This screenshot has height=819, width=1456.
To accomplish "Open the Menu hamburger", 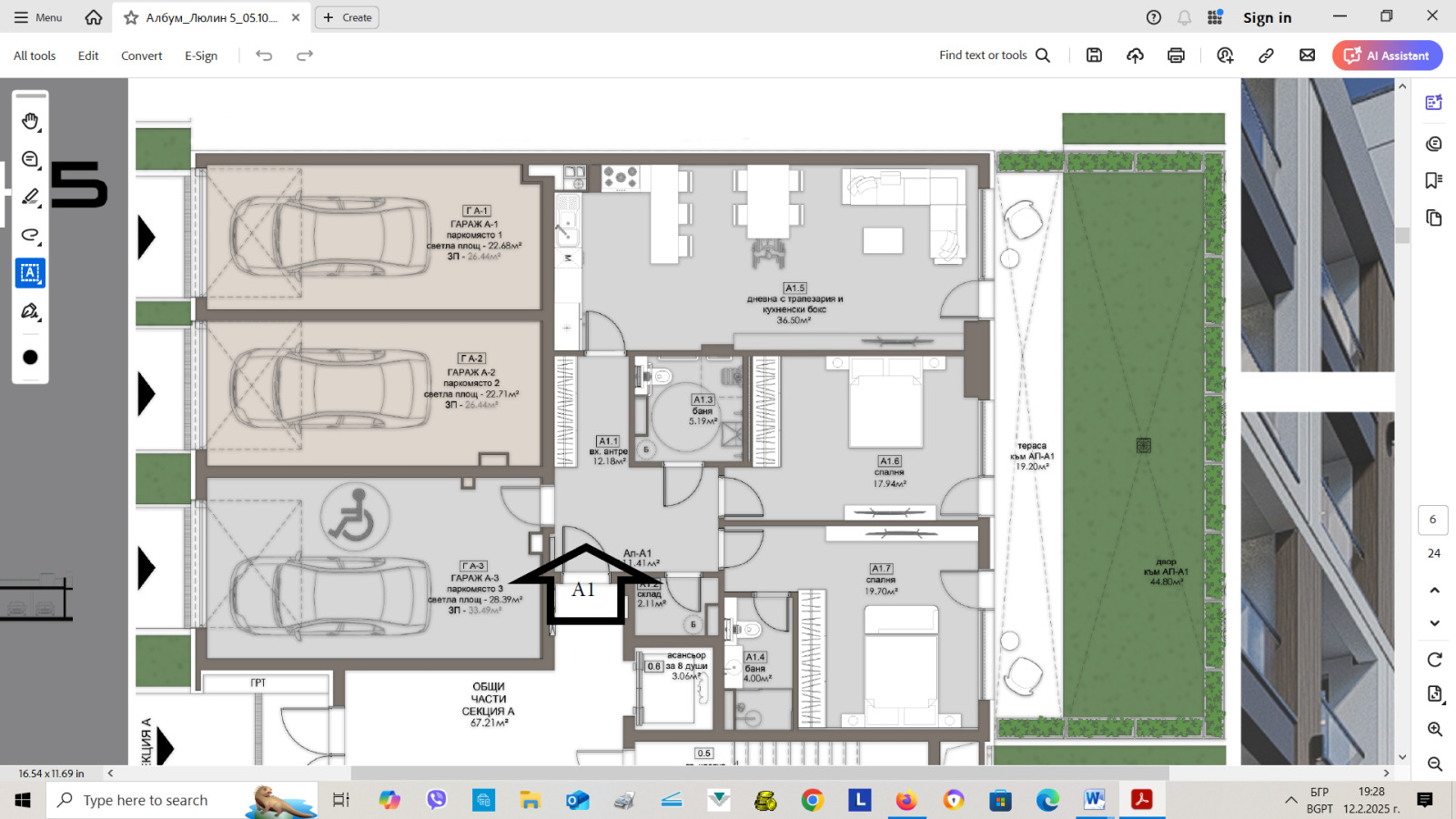I will coord(37,17).
